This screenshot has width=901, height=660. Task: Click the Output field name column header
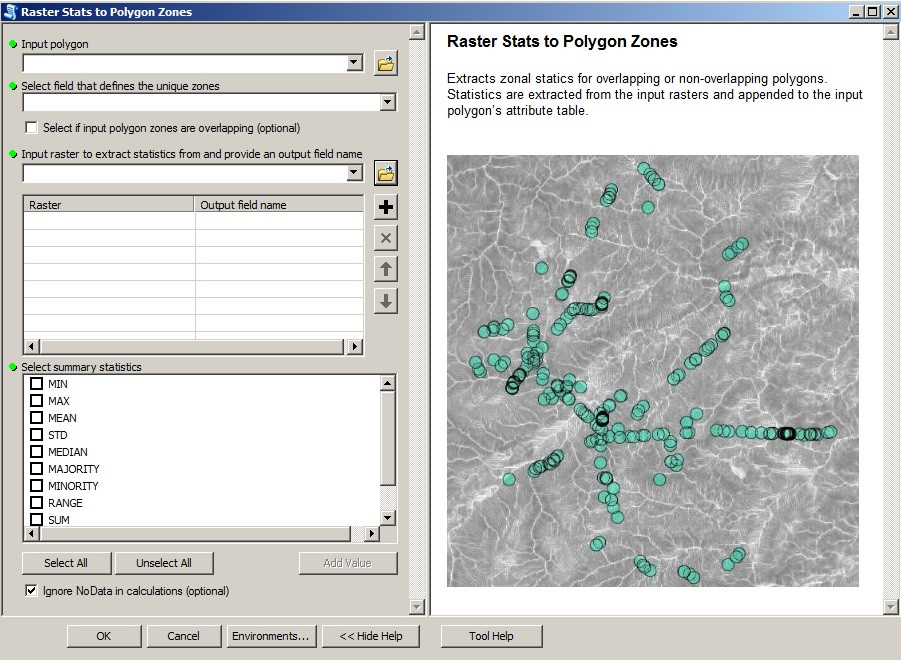pyautogui.click(x=279, y=204)
